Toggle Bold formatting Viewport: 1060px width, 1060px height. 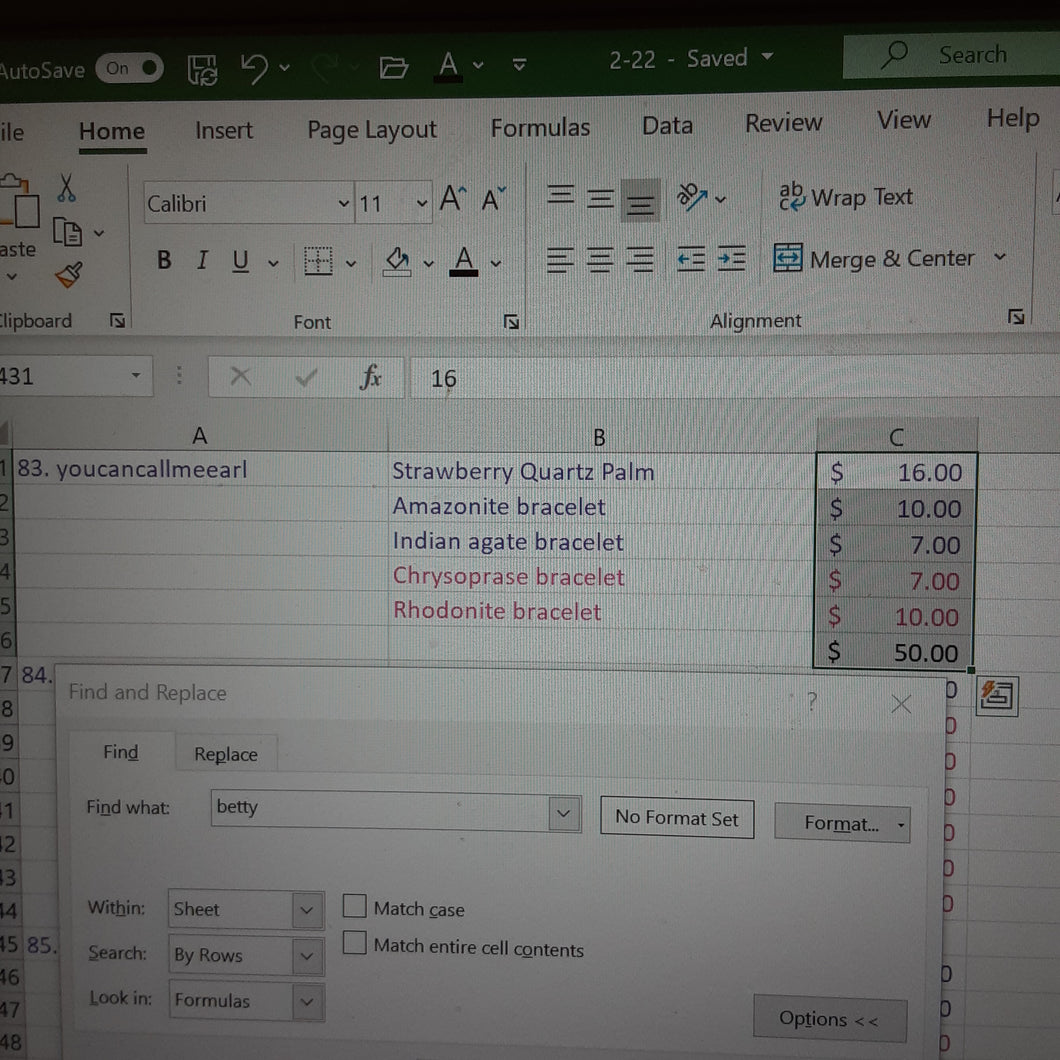164,260
